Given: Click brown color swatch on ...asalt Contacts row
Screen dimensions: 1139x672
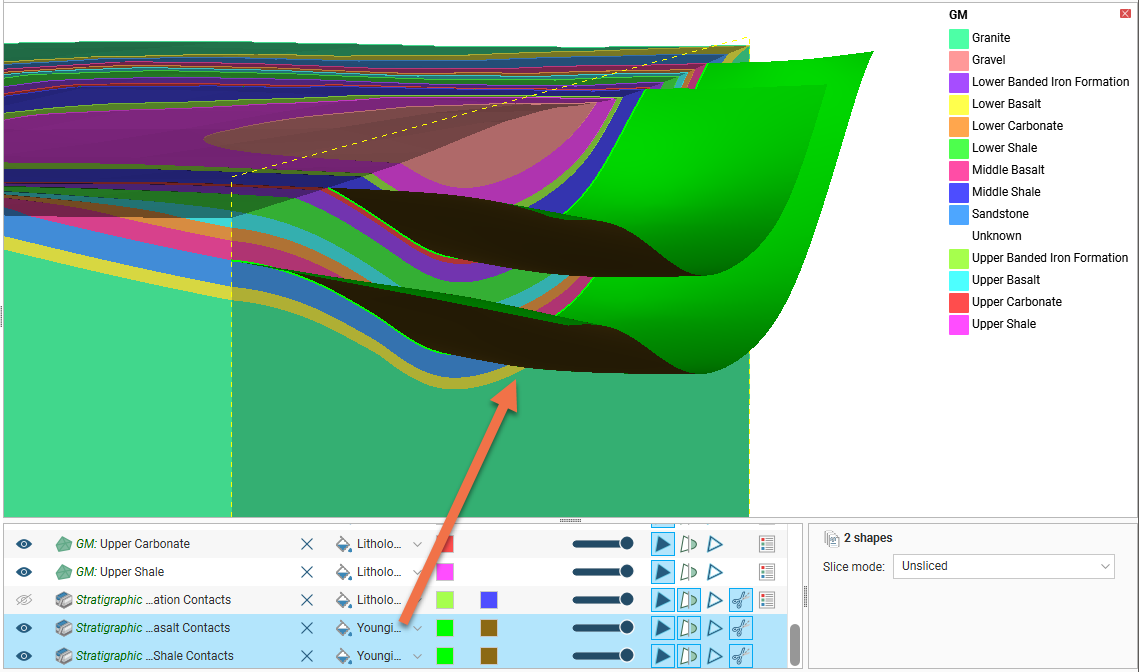Looking at the screenshot, I should [489, 628].
